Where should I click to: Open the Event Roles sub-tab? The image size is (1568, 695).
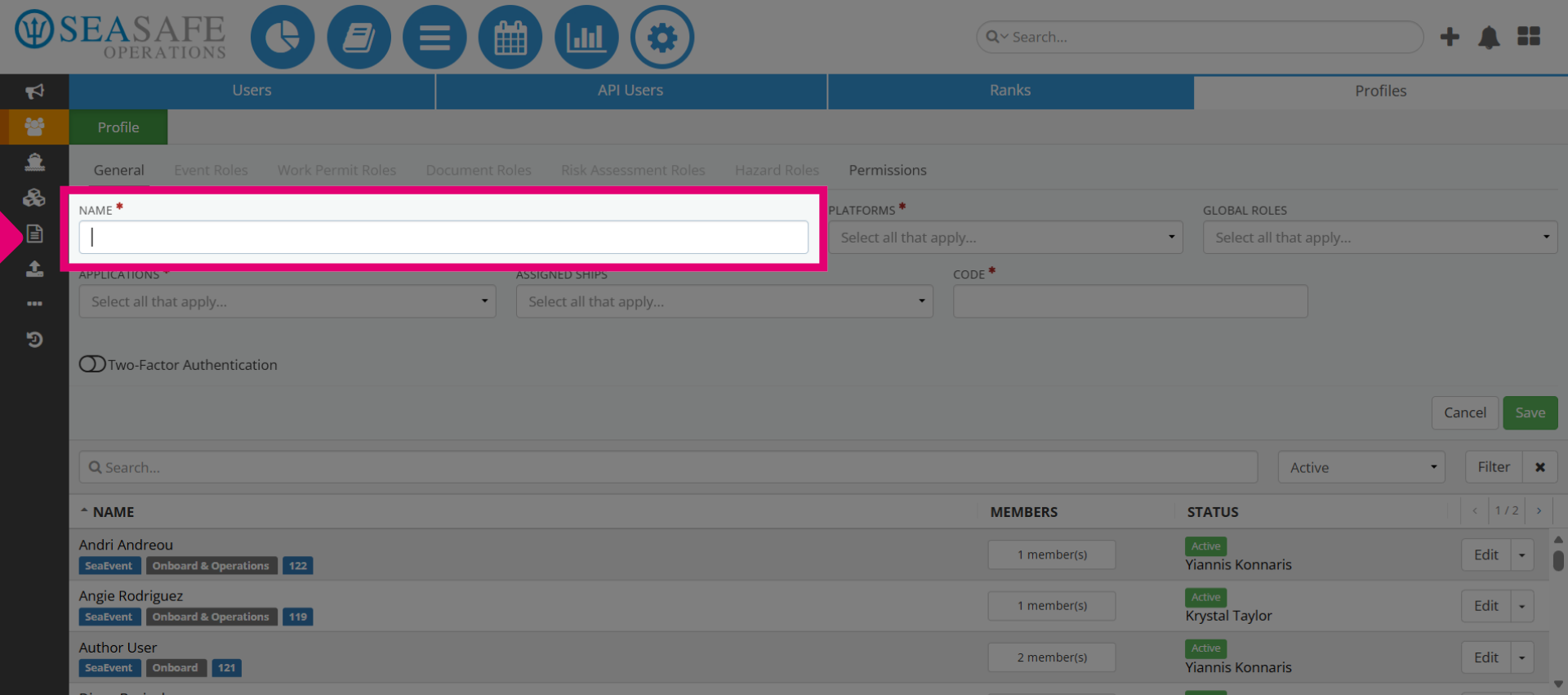(211, 170)
